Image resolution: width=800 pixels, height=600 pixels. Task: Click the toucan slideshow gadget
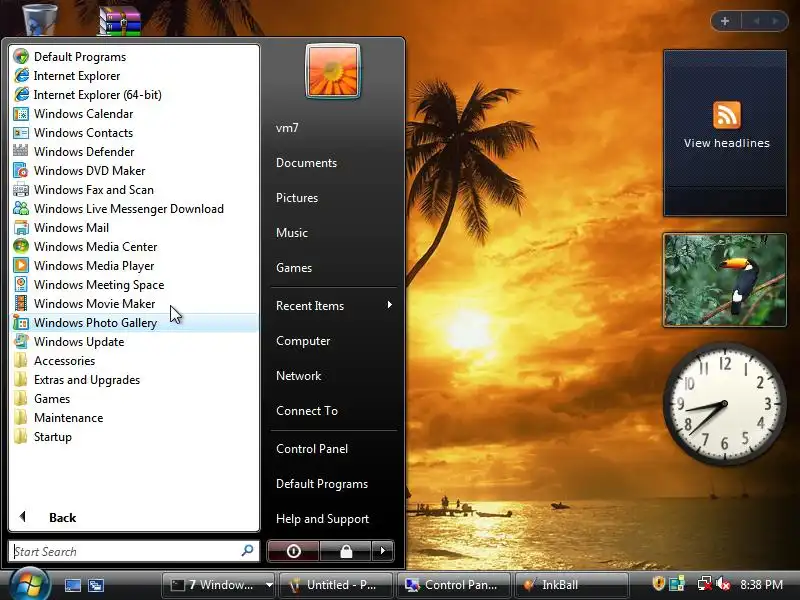coord(725,280)
